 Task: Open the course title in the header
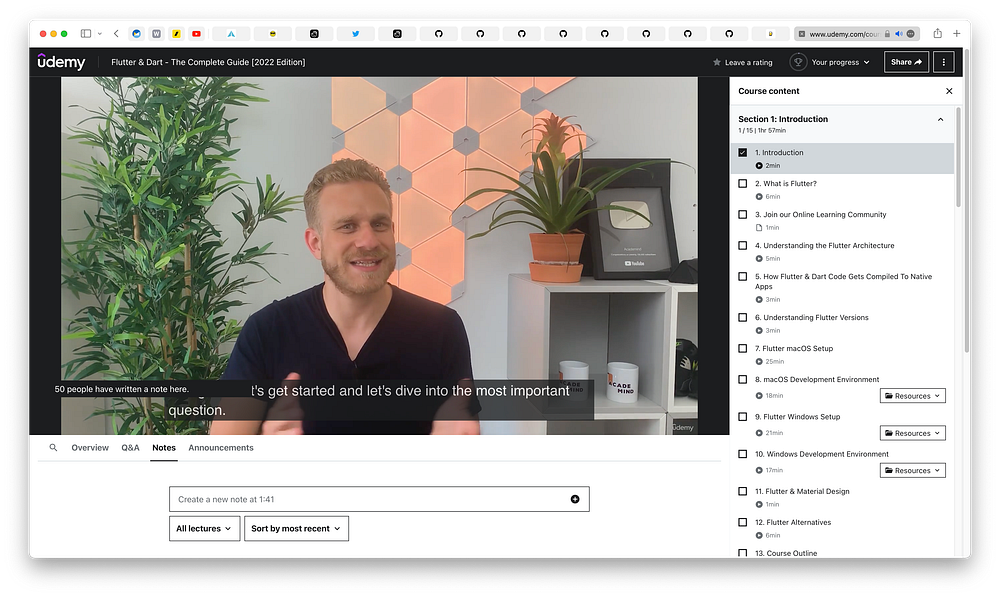(208, 63)
